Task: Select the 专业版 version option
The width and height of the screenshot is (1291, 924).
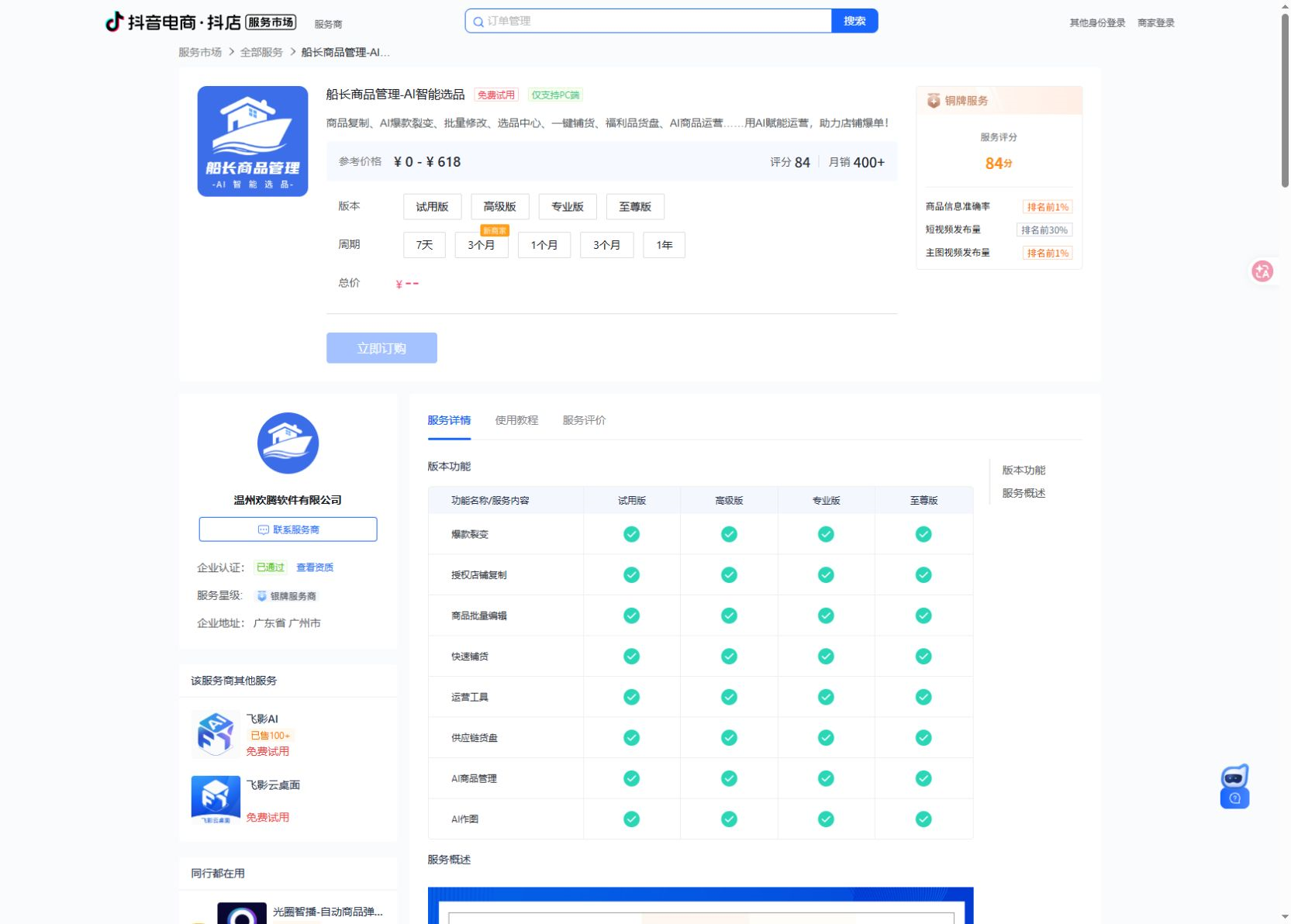Action: pyautogui.click(x=568, y=206)
